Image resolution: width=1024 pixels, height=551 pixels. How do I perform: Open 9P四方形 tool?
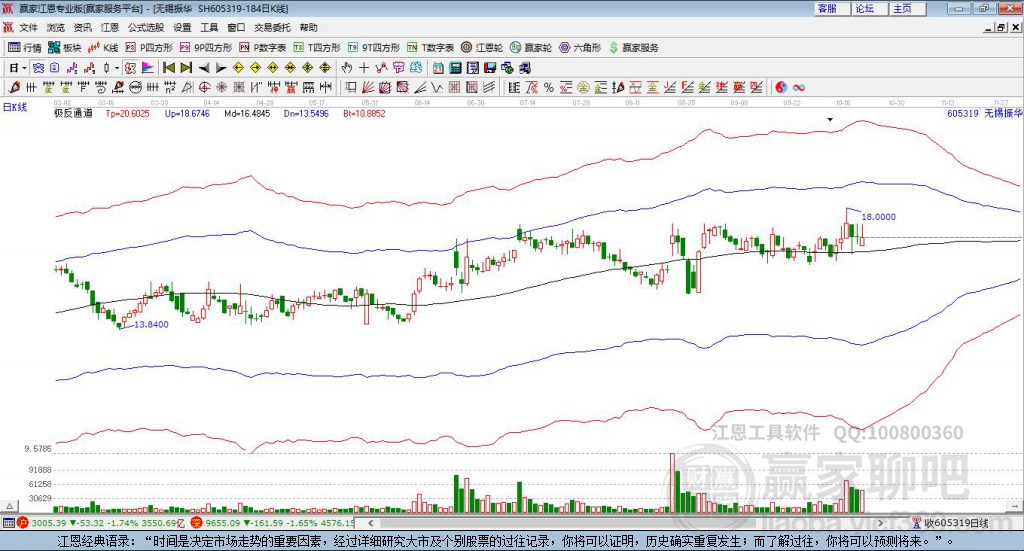(x=206, y=48)
